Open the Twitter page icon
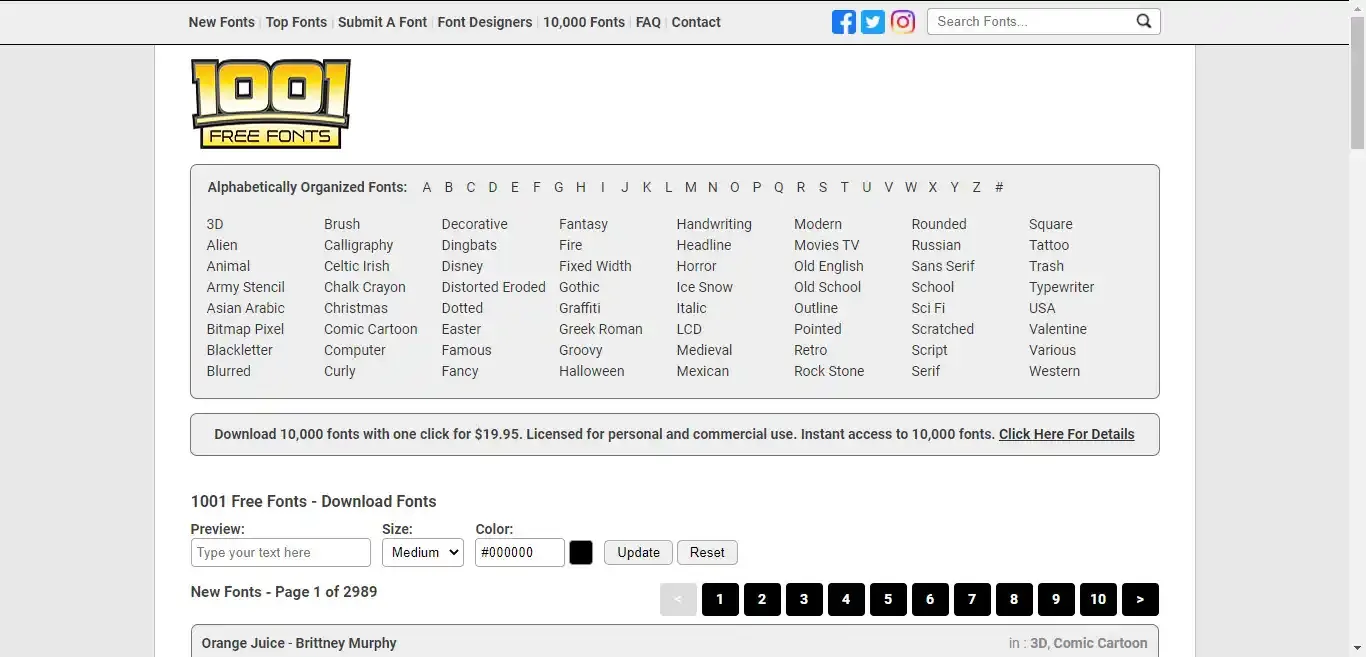Viewport: 1366px width, 657px height. (x=873, y=22)
